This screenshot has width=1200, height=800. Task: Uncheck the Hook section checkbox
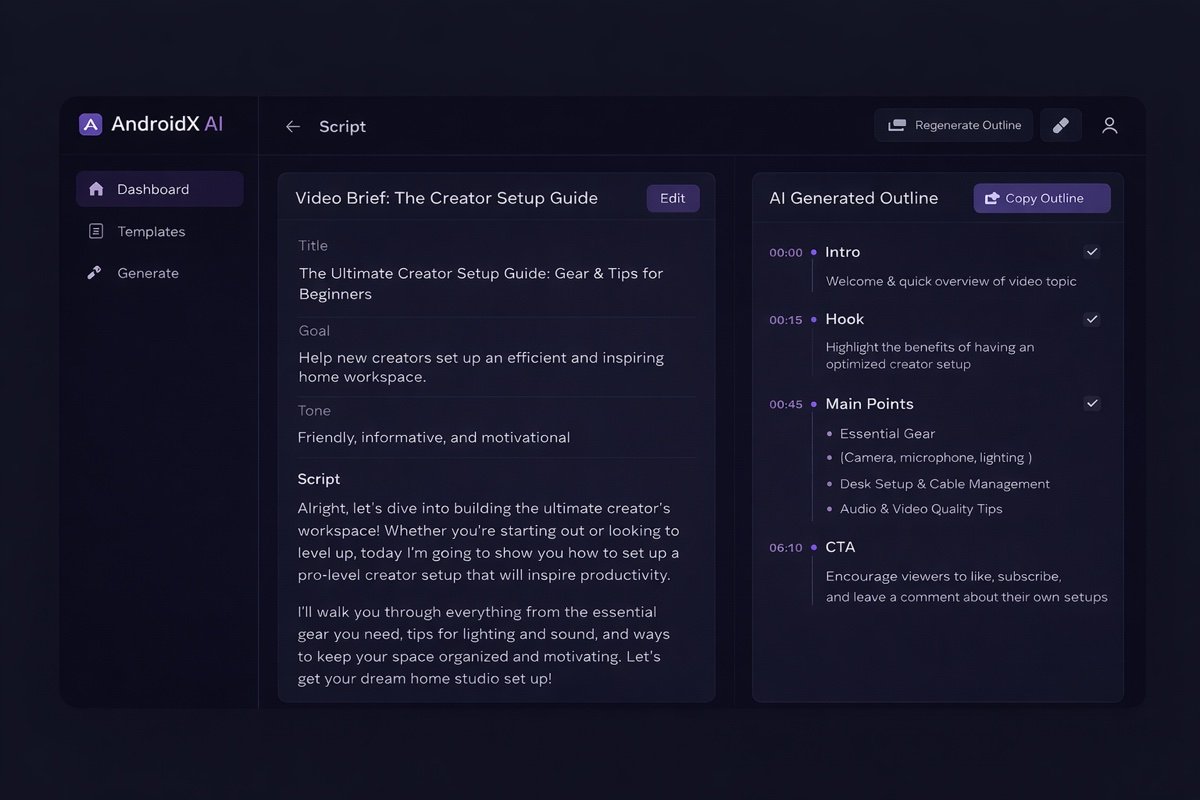(x=1092, y=319)
